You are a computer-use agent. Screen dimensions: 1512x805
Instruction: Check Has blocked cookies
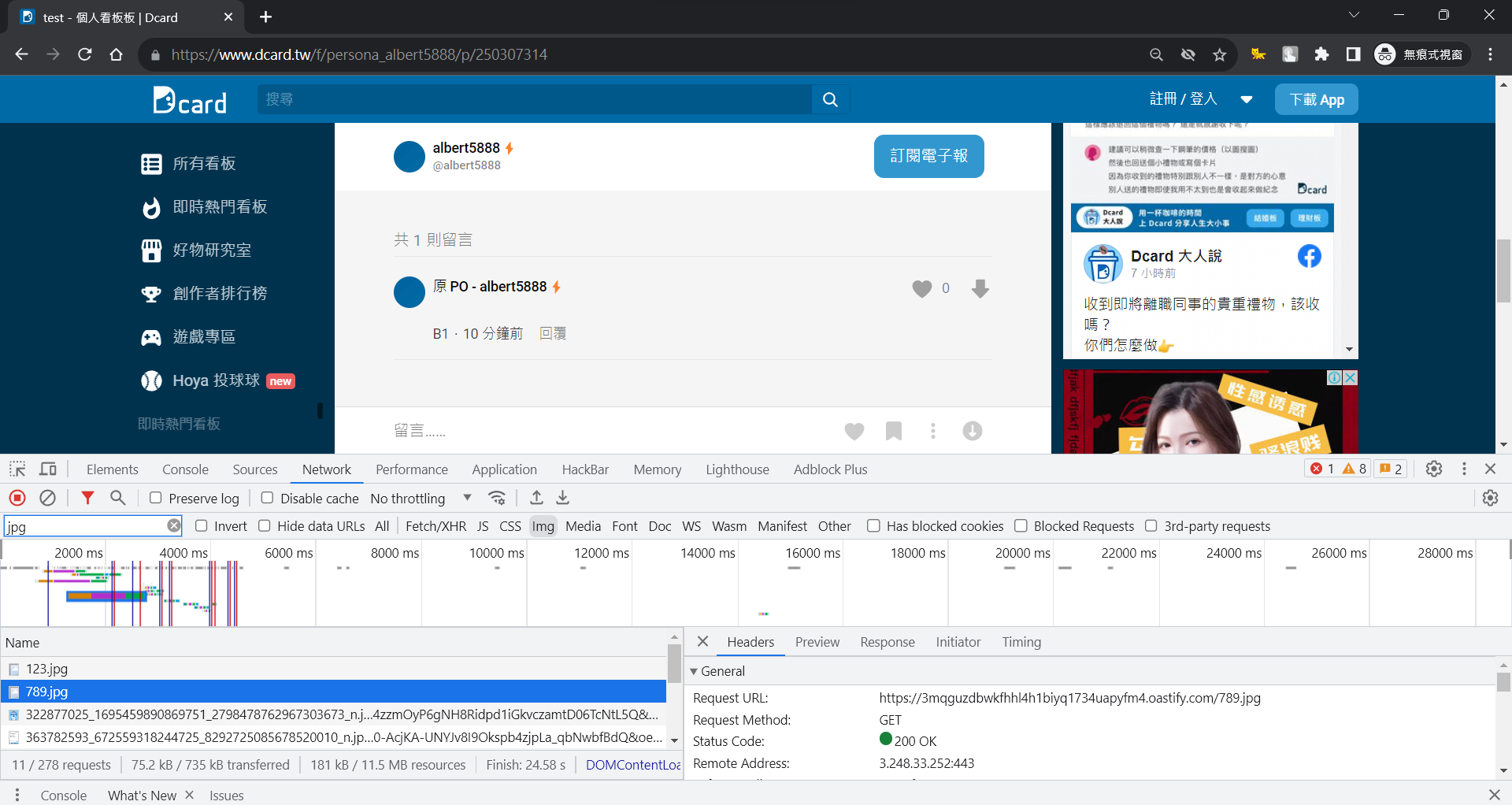[x=873, y=525]
